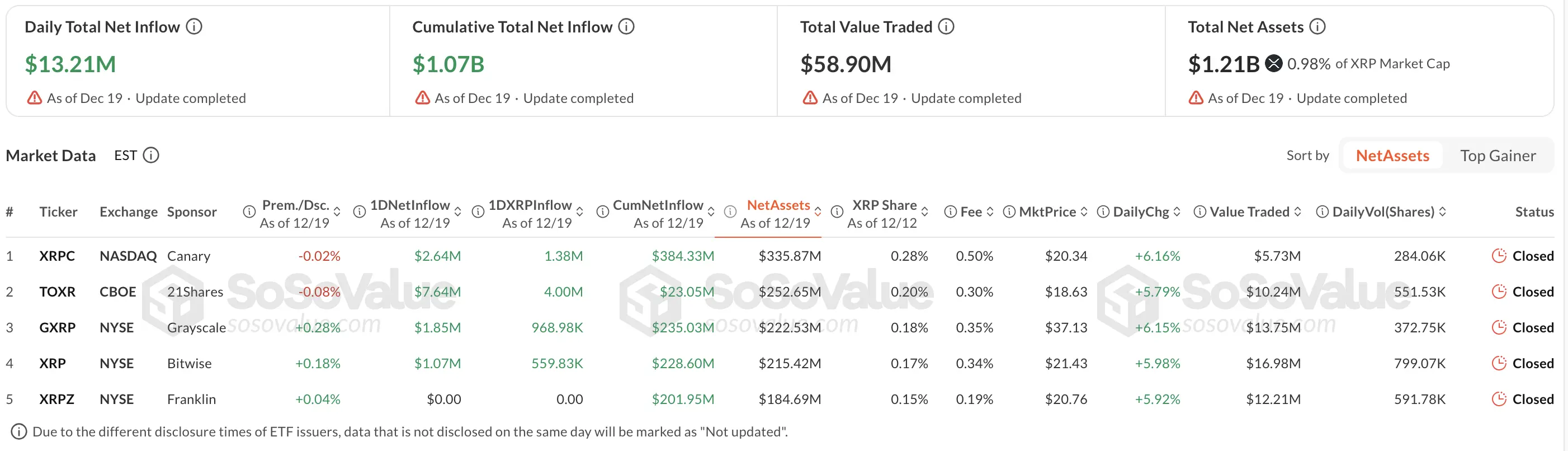Click the clock icon beside XRPC Closed status
Viewport: 1568px width, 451px height.
(x=1499, y=255)
